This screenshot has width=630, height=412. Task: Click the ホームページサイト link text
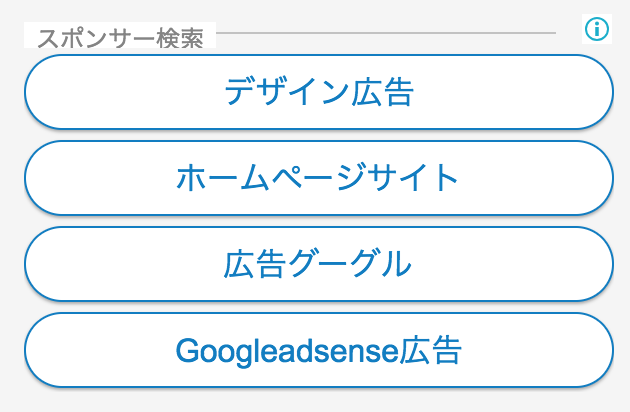pyautogui.click(x=317, y=177)
